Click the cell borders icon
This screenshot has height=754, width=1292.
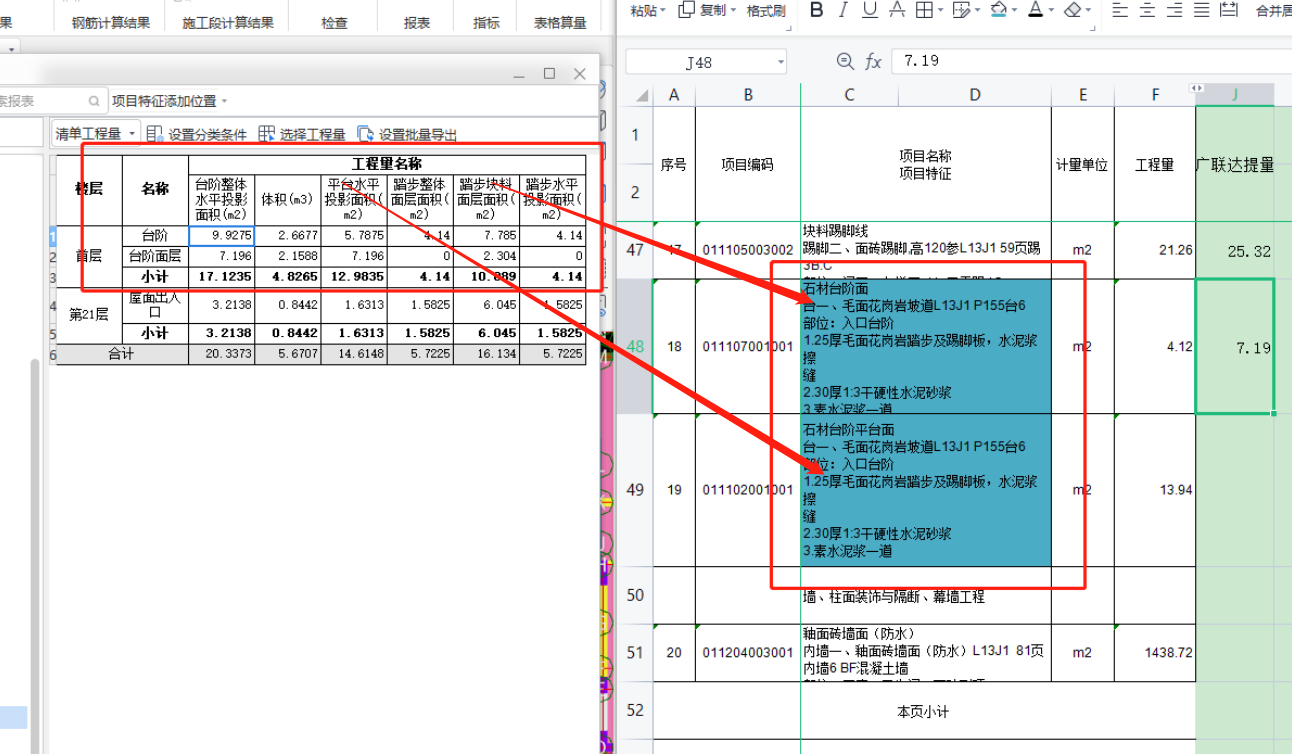(x=924, y=10)
